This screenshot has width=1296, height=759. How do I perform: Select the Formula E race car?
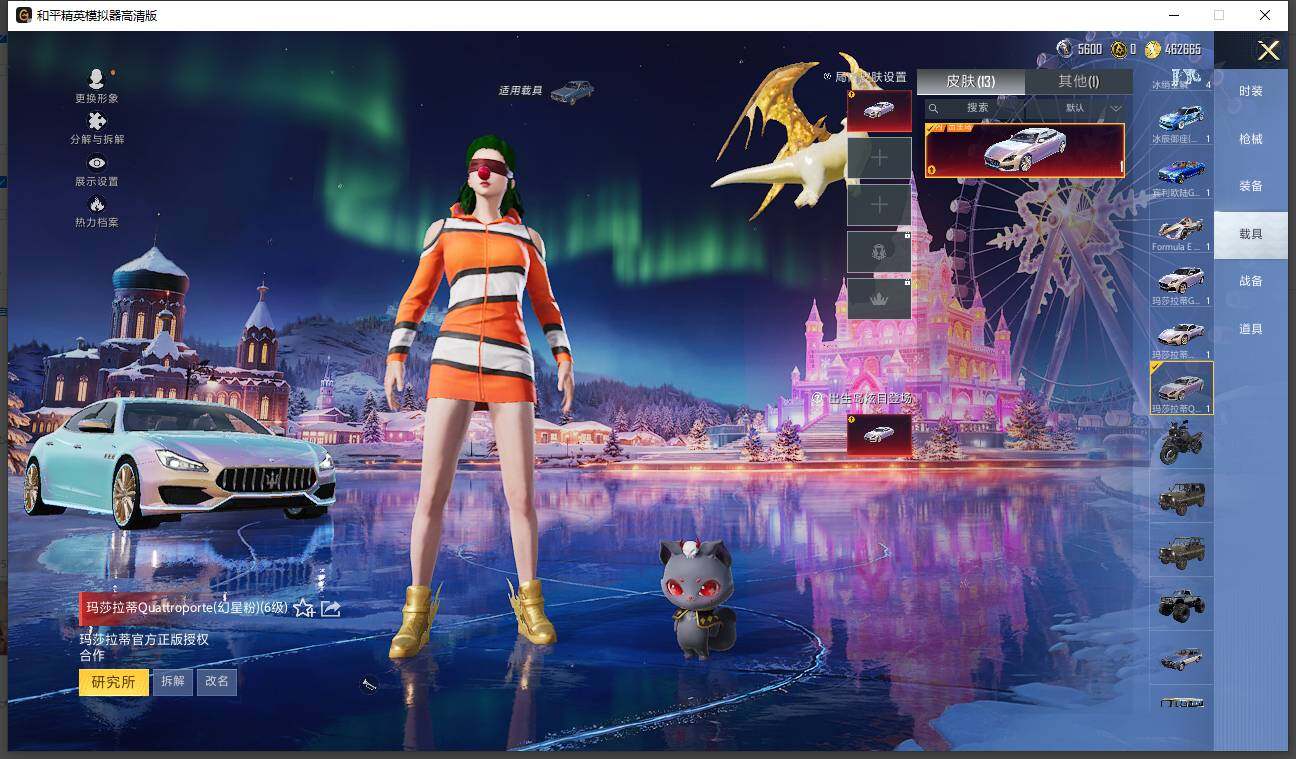click(x=1181, y=227)
